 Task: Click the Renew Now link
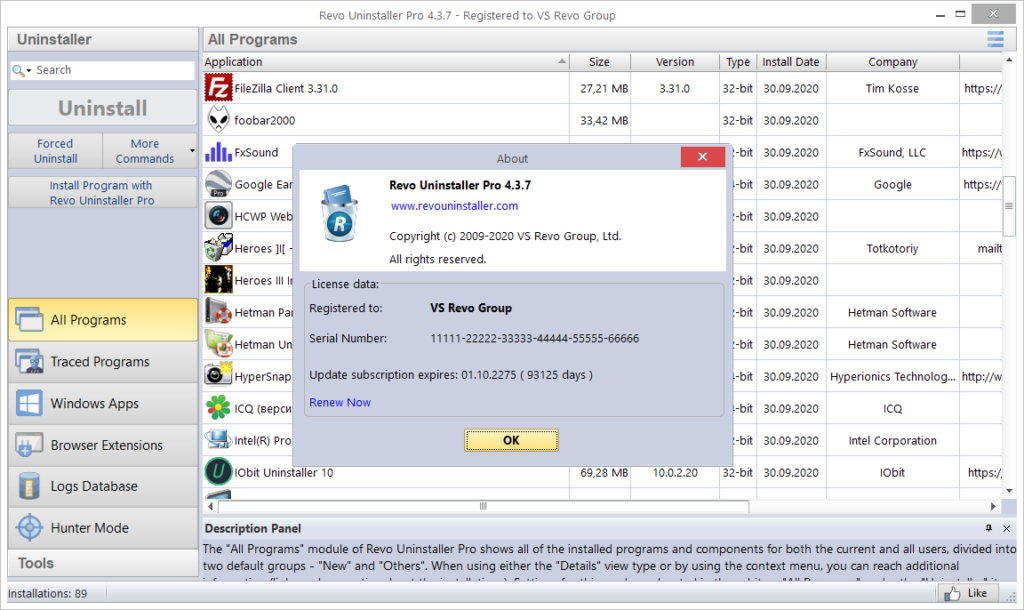[x=340, y=402]
